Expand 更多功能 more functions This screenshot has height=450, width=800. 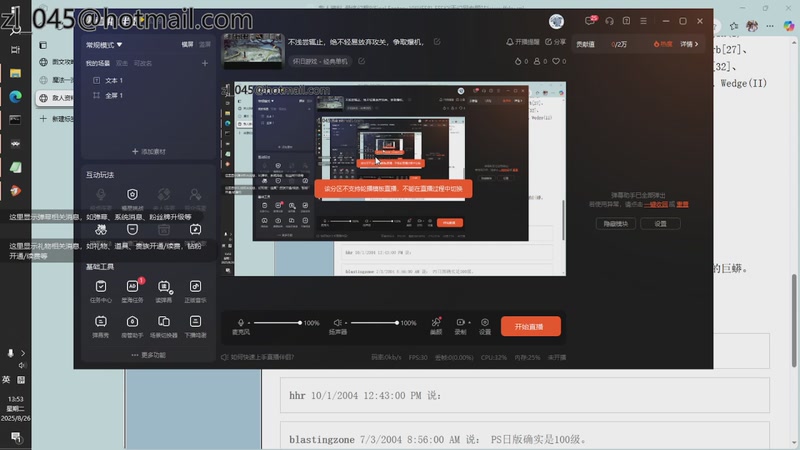tap(148, 355)
